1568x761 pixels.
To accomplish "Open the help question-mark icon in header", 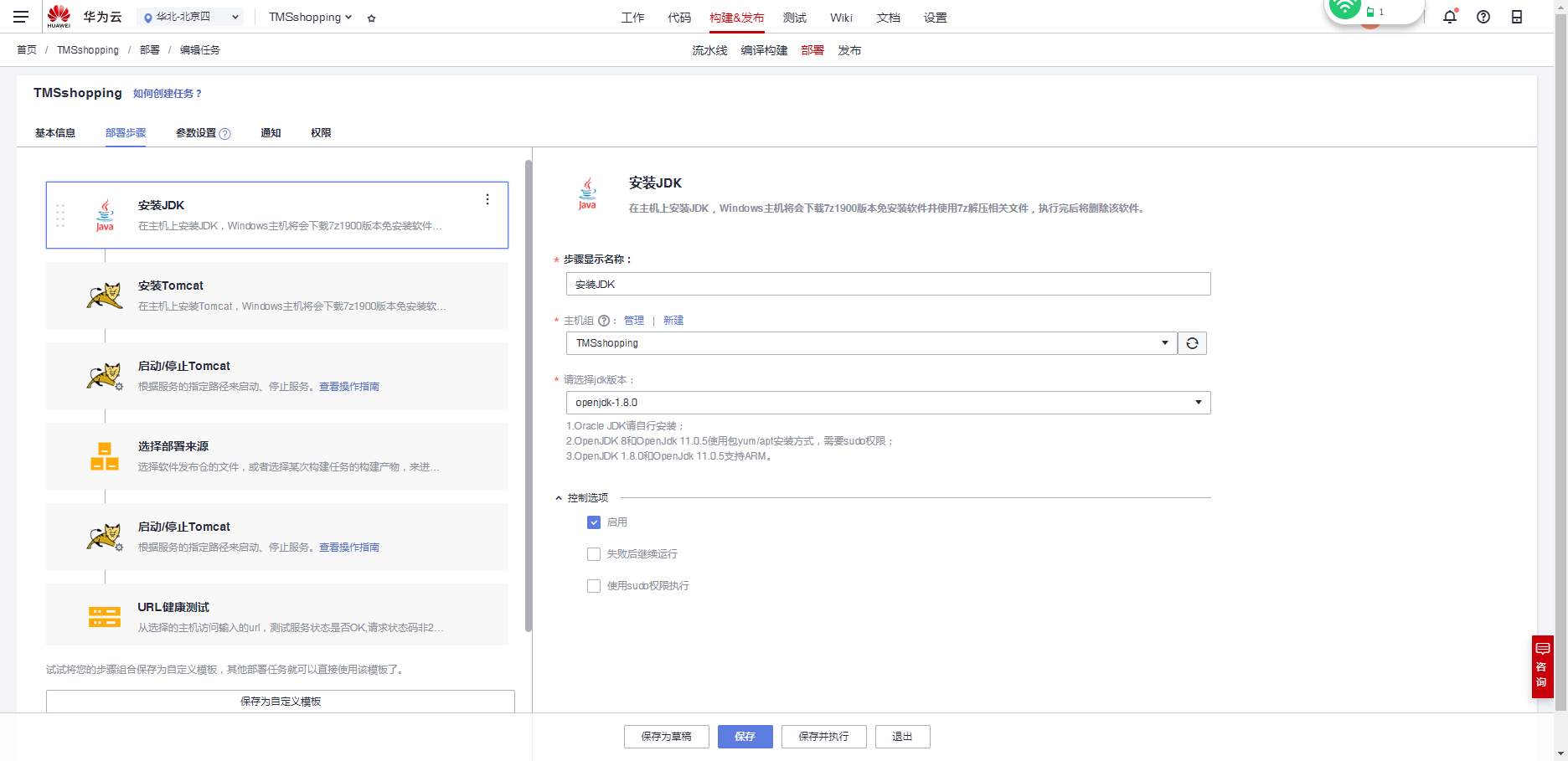I will click(1483, 17).
